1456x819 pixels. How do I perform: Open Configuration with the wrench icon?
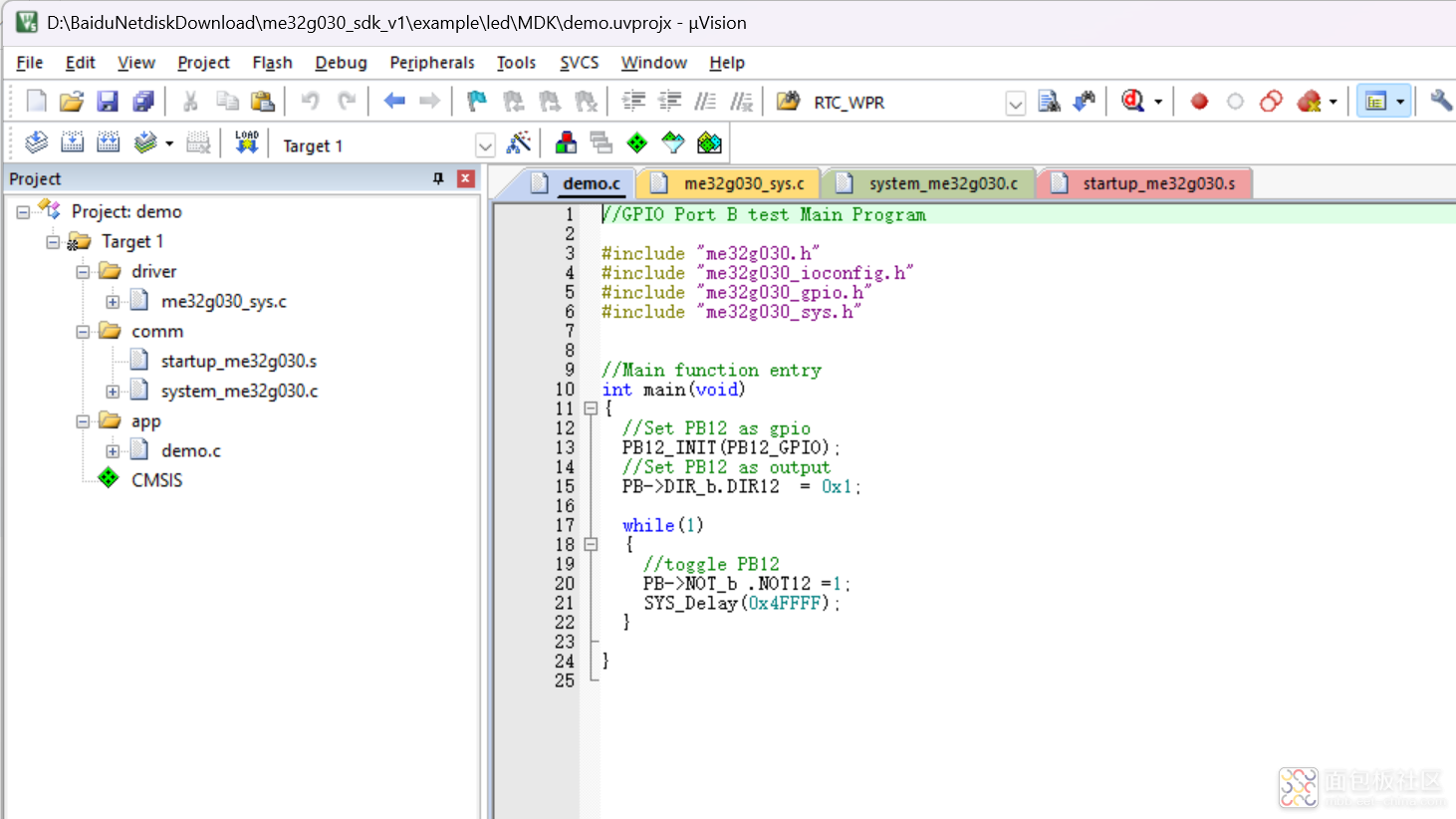click(x=1440, y=101)
